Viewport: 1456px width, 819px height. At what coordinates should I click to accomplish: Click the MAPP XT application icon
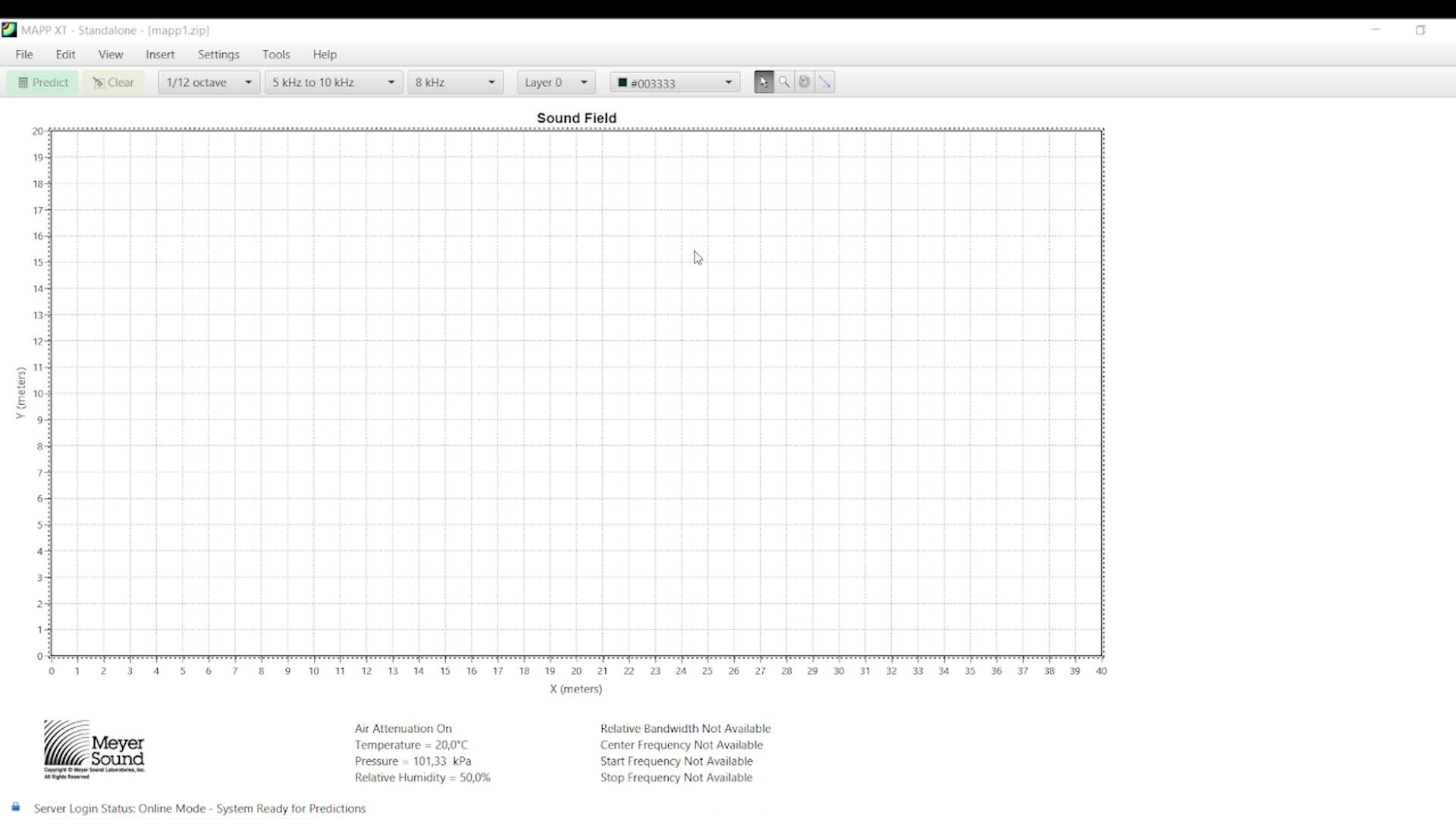pyautogui.click(x=9, y=30)
